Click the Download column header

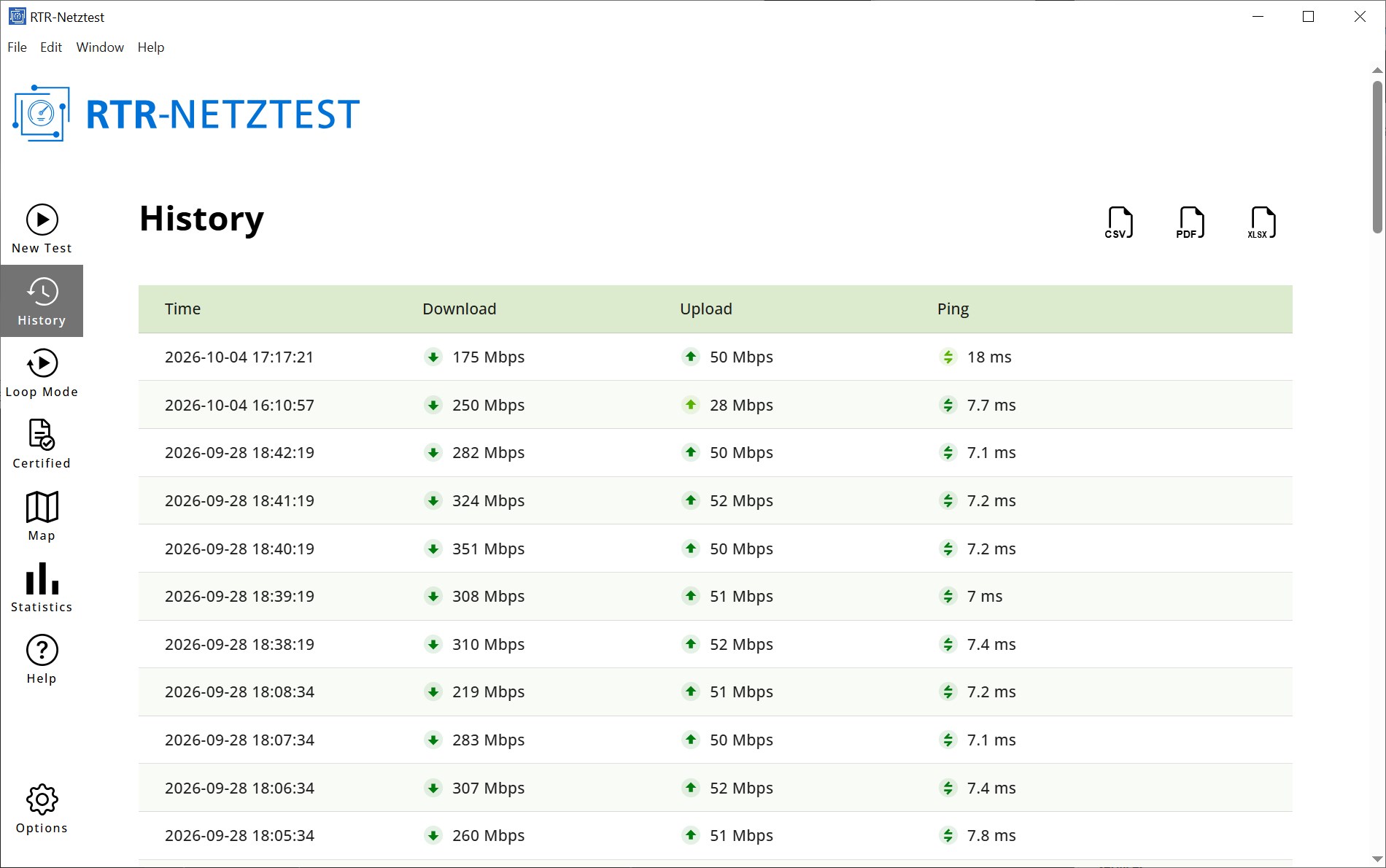tap(459, 309)
